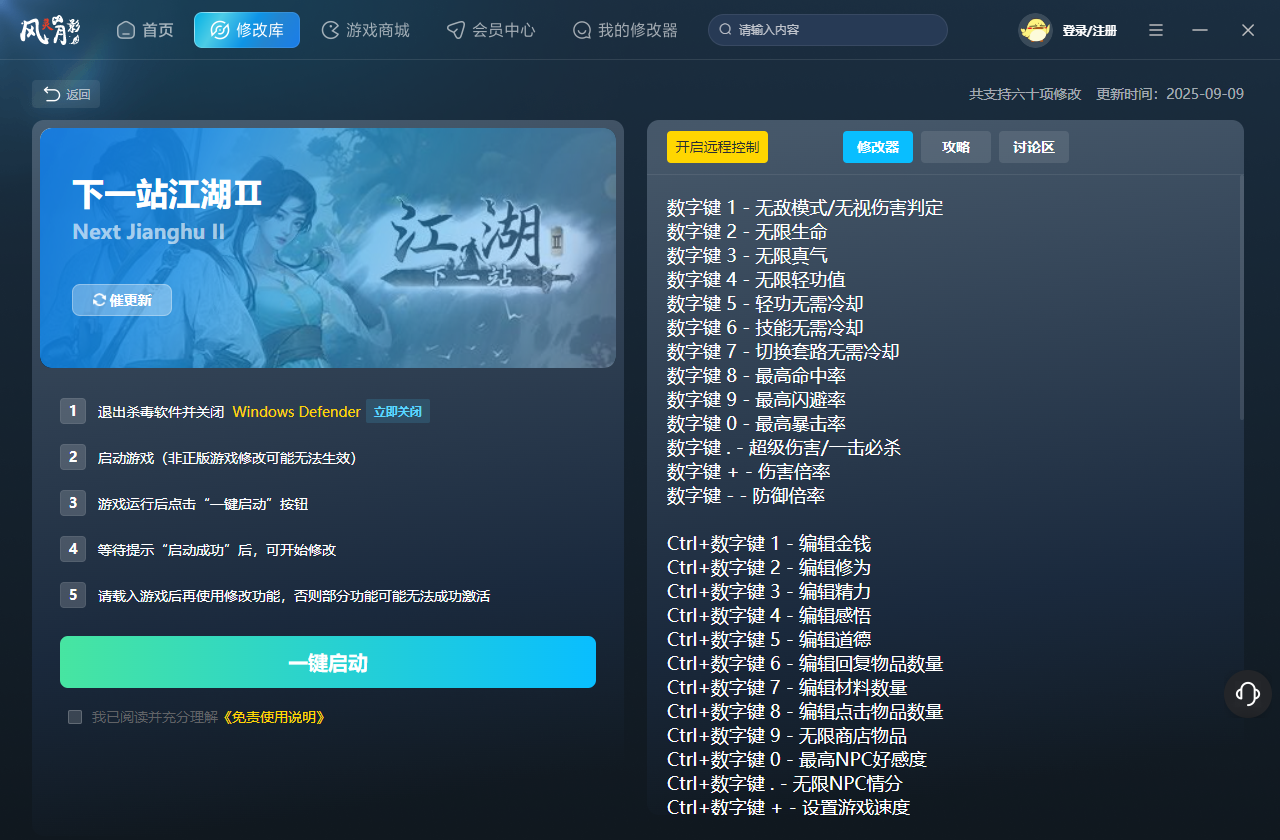
Task: Select the 修改器 tab
Action: click(877, 147)
